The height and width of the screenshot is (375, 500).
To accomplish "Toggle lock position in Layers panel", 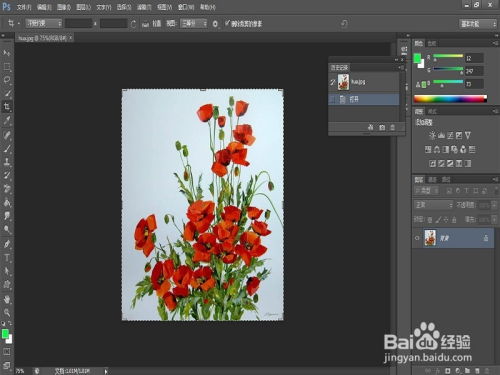I will [446, 220].
